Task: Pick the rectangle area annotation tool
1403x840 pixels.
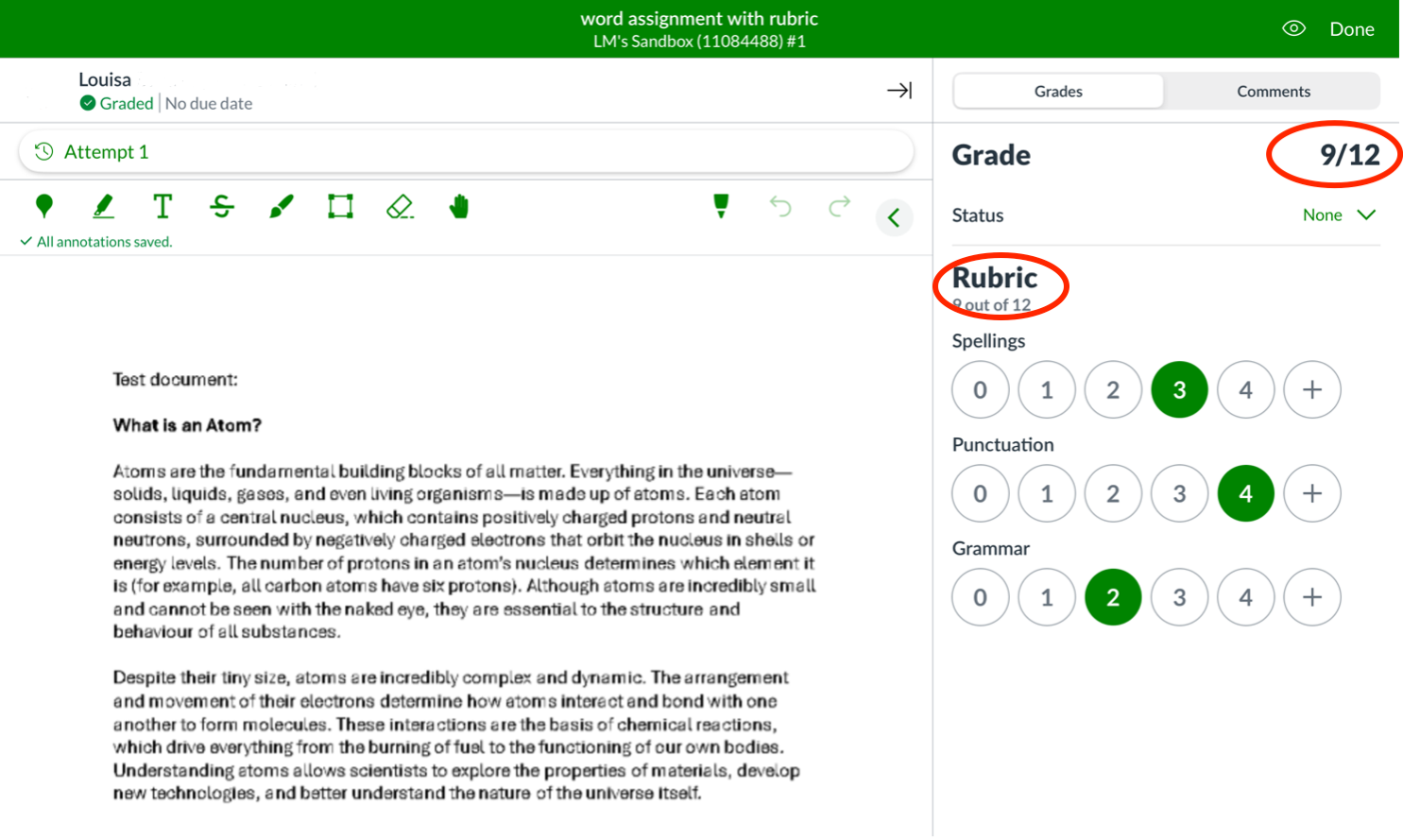Action: point(340,206)
